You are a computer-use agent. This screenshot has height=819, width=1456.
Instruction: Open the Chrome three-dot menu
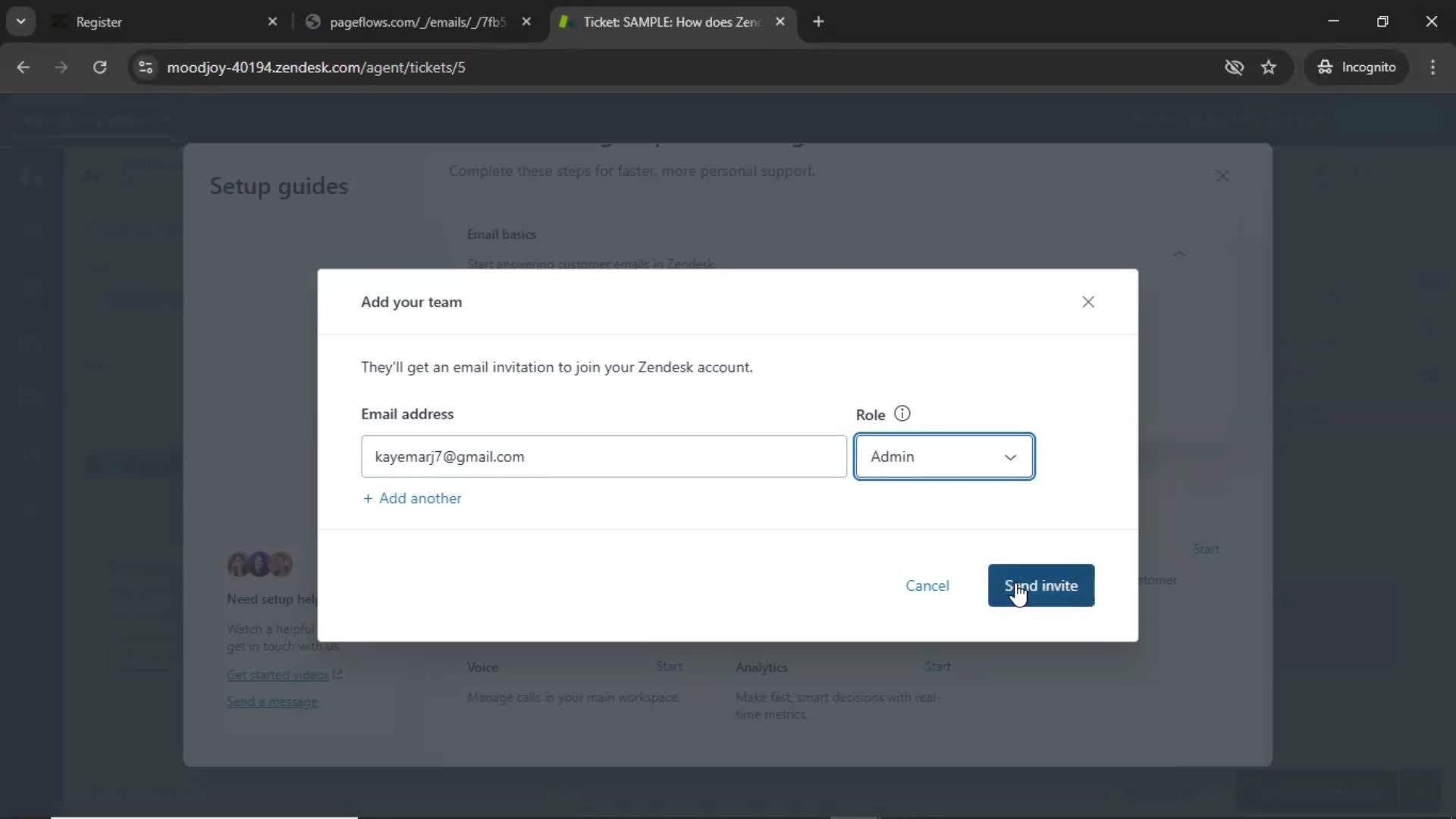(x=1432, y=67)
